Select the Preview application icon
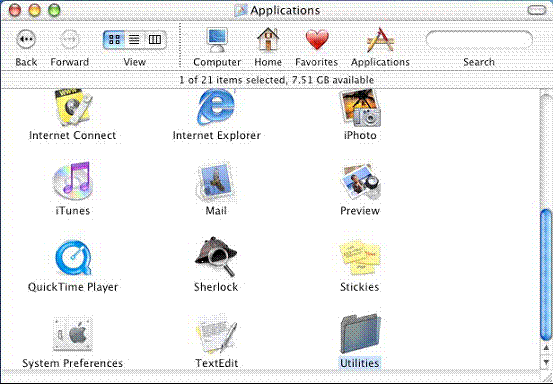Screen dimensions: 553x384 pos(360,182)
